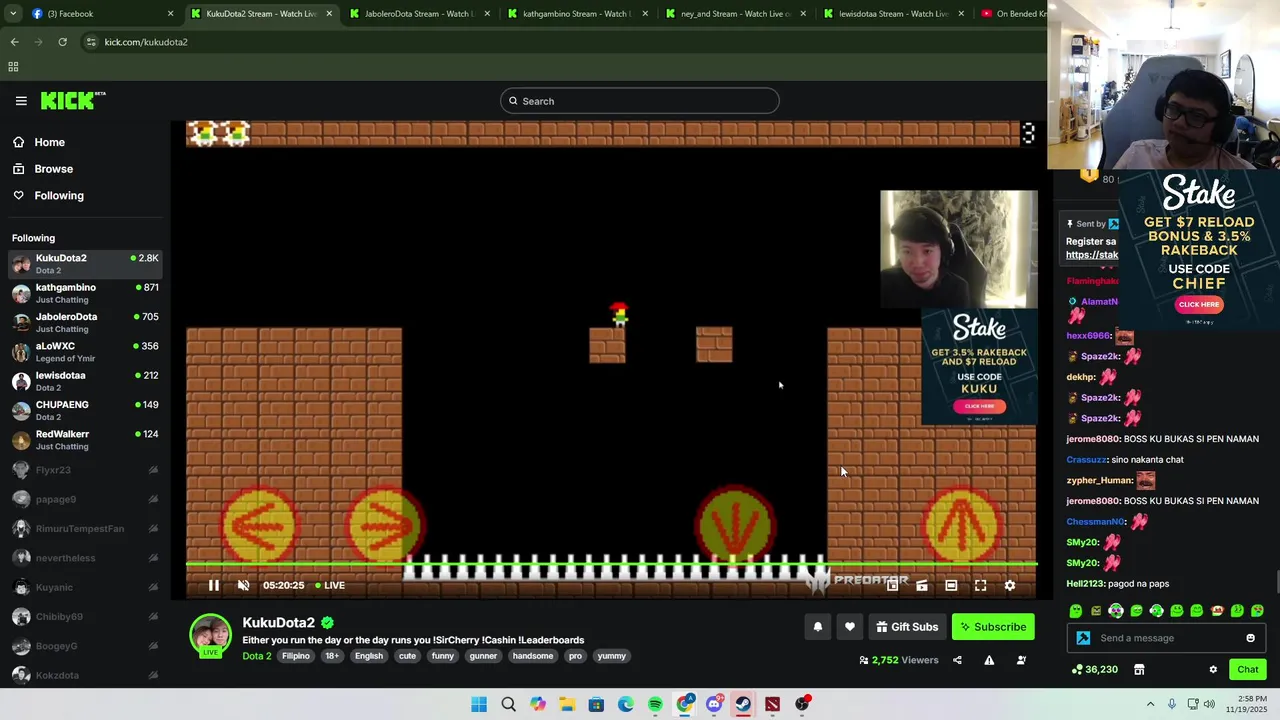Open Discord from the taskbar
Screen dimensions: 1280x720
tap(714, 704)
